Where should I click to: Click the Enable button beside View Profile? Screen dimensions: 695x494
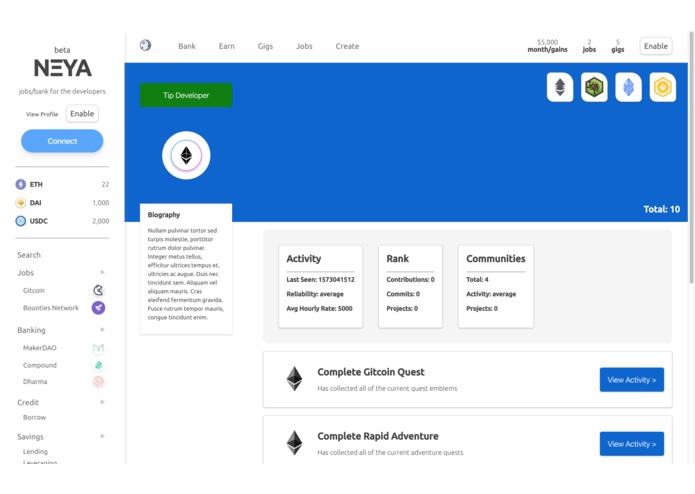pos(82,113)
